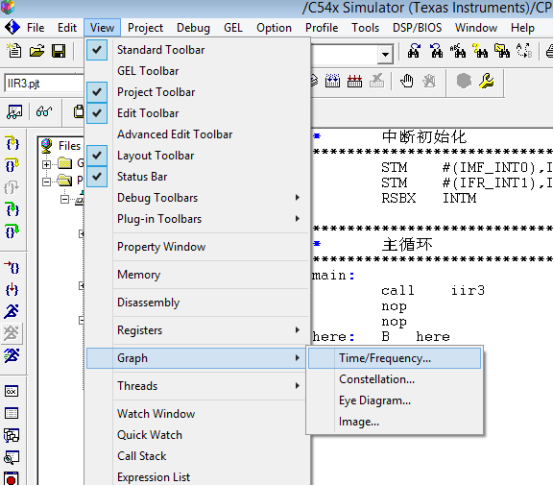Click the red circle record icon at sidebar bottom
This screenshot has height=486, width=554.
coord(11,479)
